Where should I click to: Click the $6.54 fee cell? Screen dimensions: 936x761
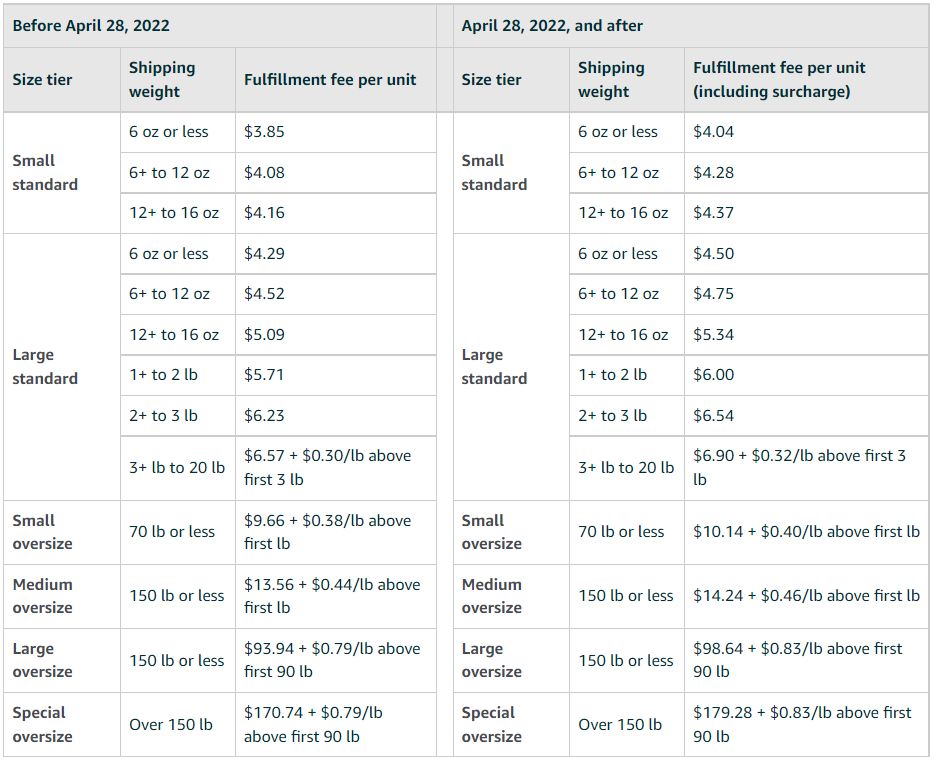coord(714,415)
